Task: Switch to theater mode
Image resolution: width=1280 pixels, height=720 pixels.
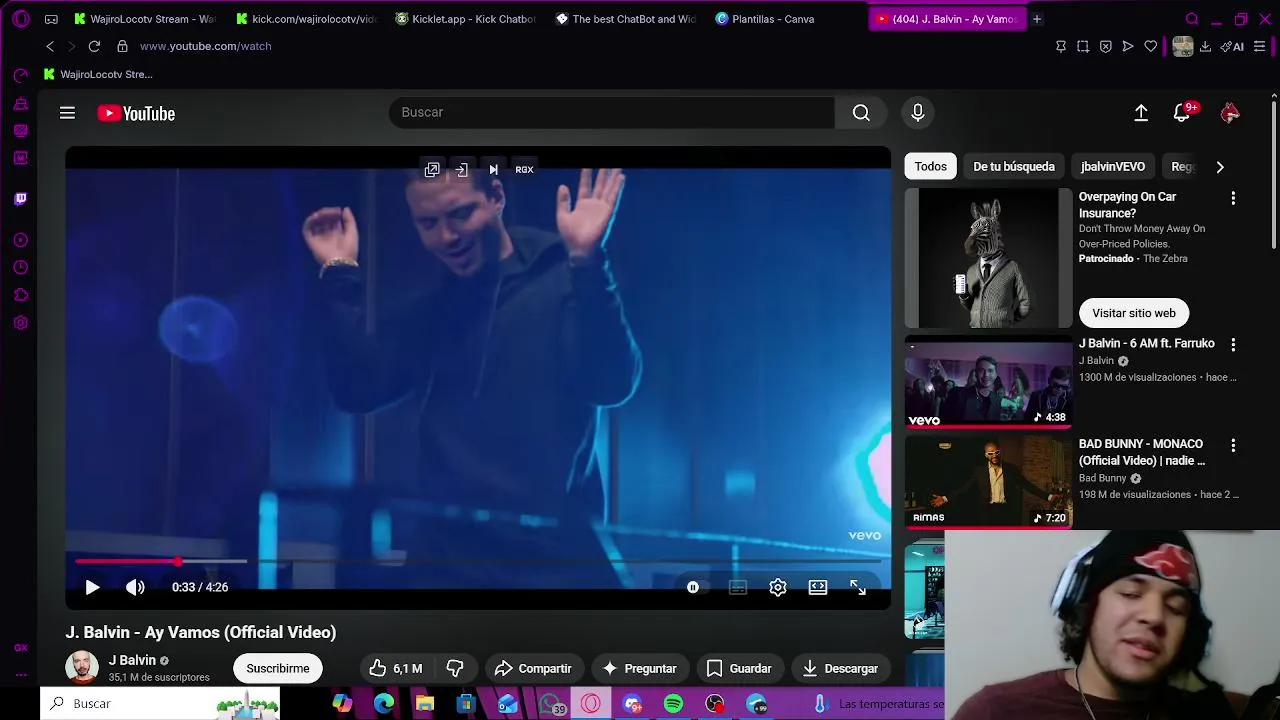Action: click(x=818, y=587)
